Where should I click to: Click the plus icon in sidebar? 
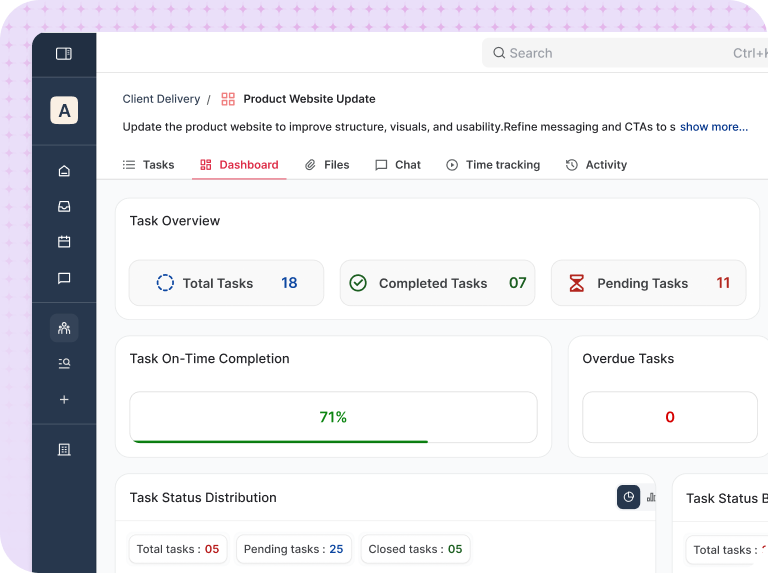pos(64,399)
